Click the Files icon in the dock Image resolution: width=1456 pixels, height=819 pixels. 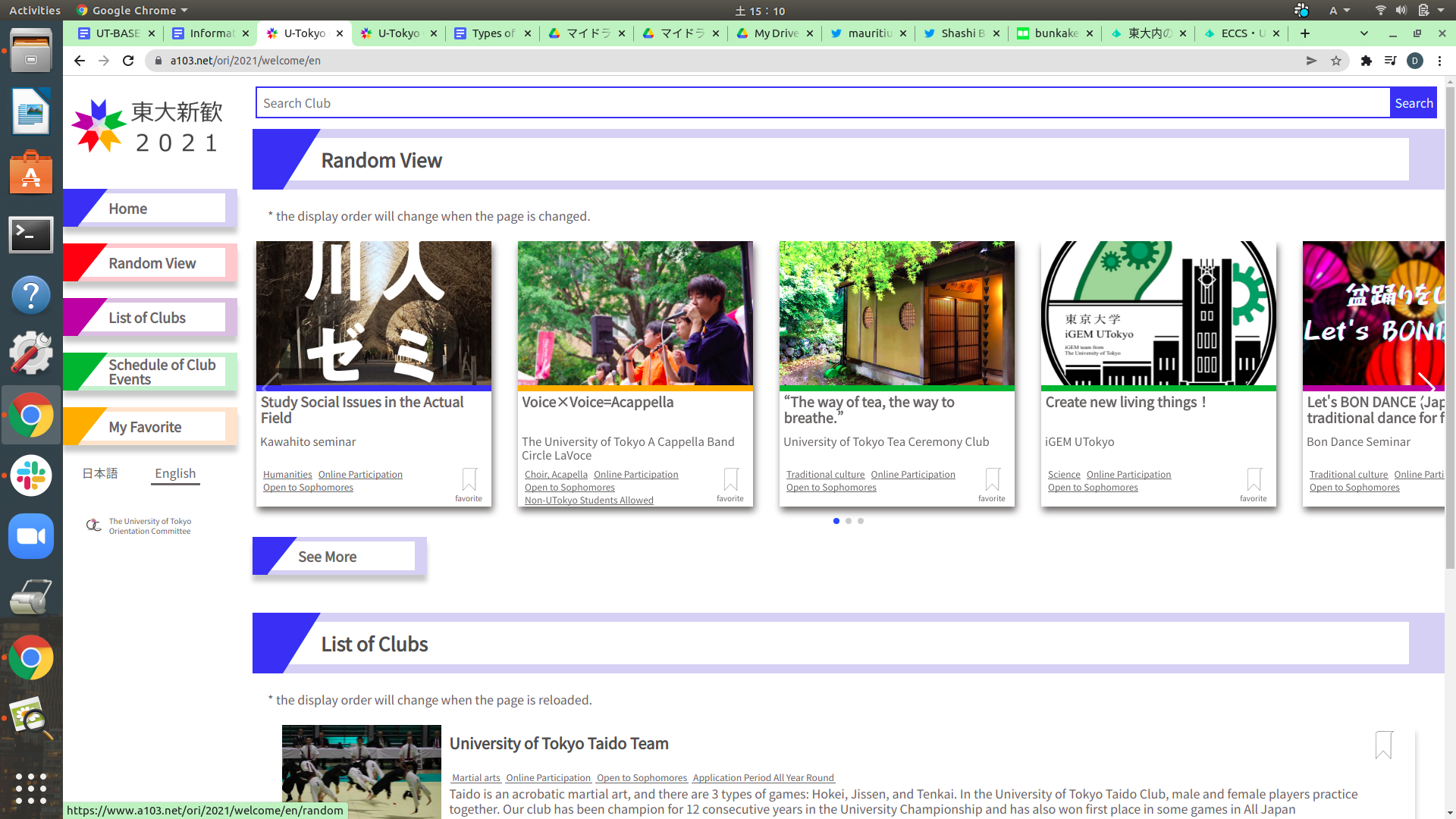[31, 51]
